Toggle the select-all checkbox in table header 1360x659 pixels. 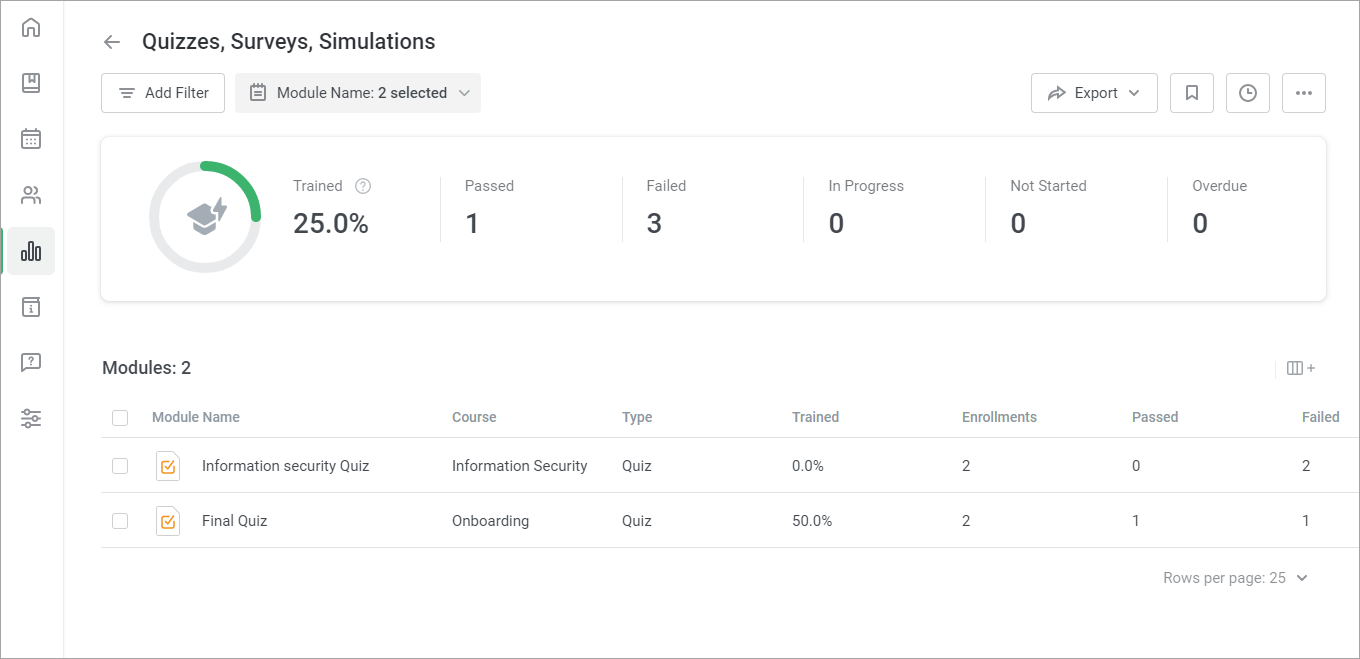120,418
